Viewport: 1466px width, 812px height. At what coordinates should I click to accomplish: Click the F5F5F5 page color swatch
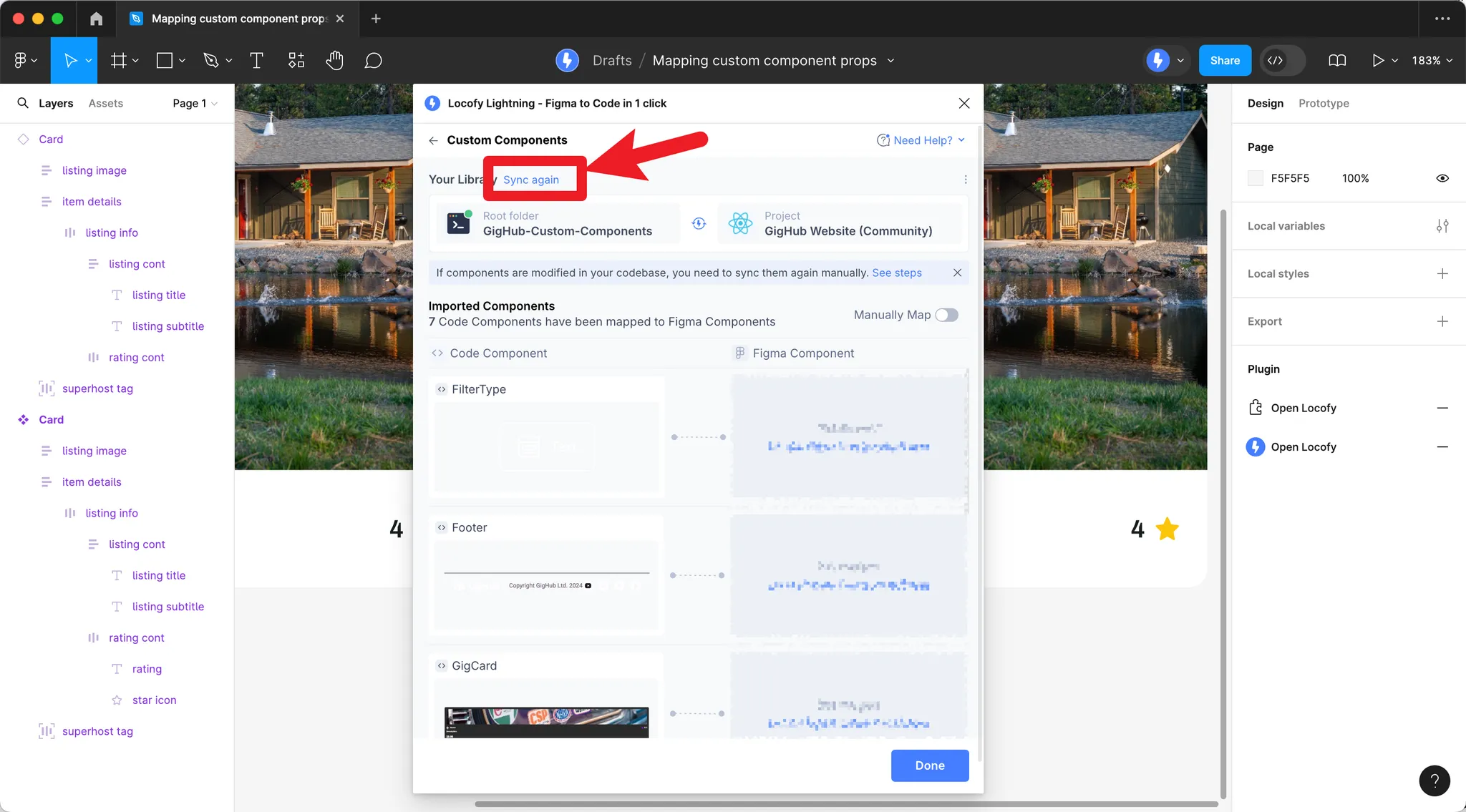(x=1255, y=178)
